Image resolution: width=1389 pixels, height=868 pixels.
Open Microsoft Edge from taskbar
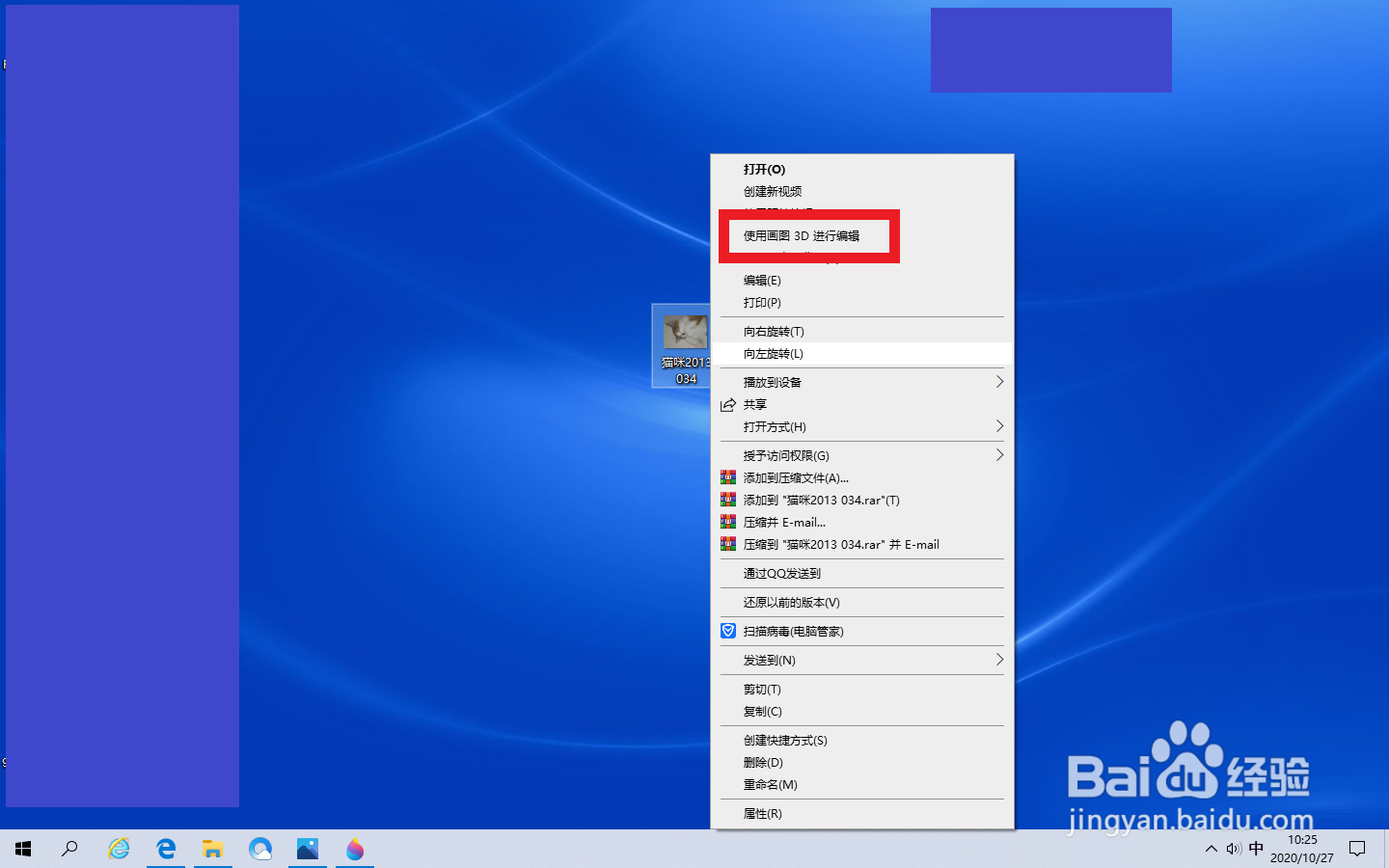tap(166, 849)
